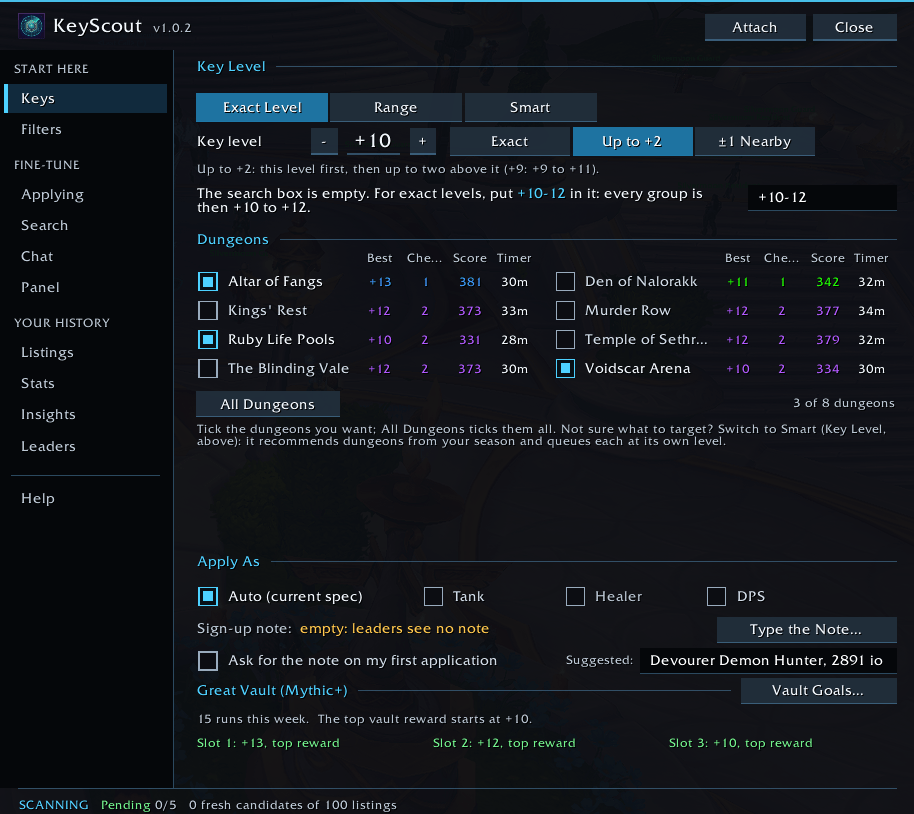914x814 pixels.
Task: Switch to Smart mode tab
Action: coord(530,107)
